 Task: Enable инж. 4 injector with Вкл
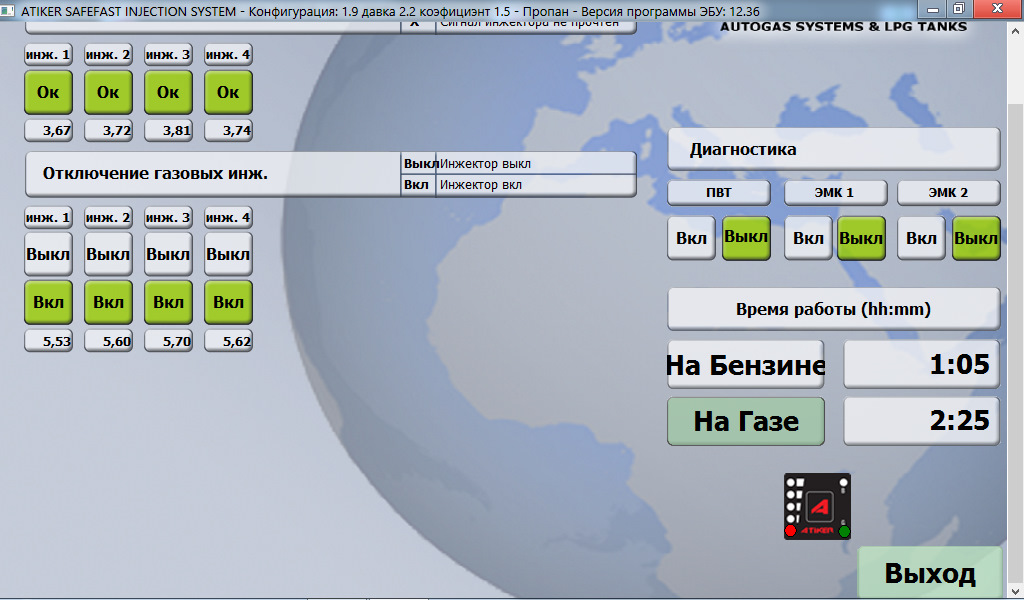[227, 301]
